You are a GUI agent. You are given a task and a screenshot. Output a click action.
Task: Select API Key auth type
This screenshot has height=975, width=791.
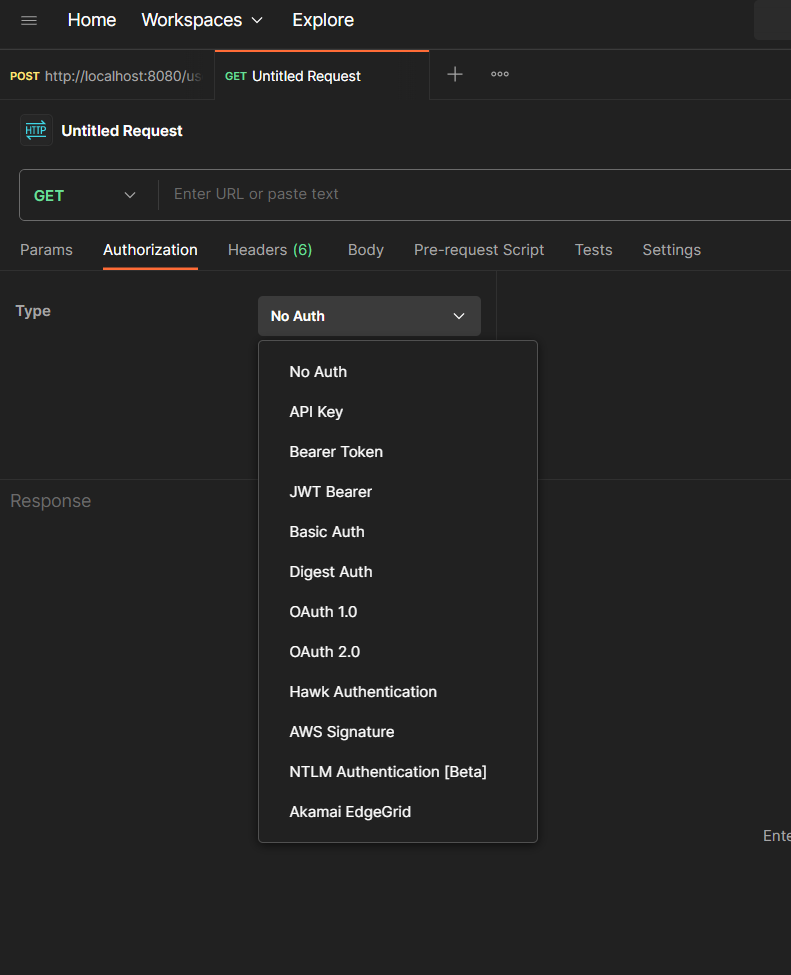click(316, 412)
